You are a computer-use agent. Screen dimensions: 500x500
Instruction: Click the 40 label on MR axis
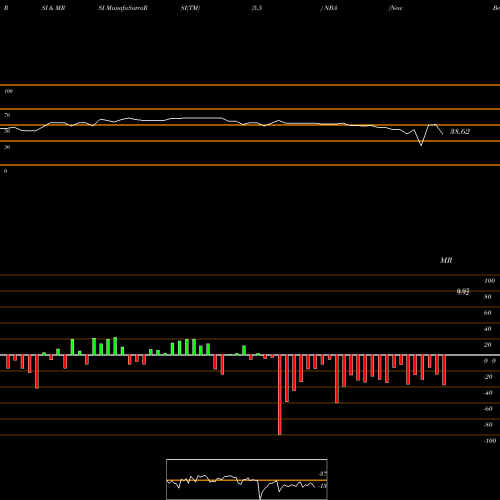[x=488, y=329]
